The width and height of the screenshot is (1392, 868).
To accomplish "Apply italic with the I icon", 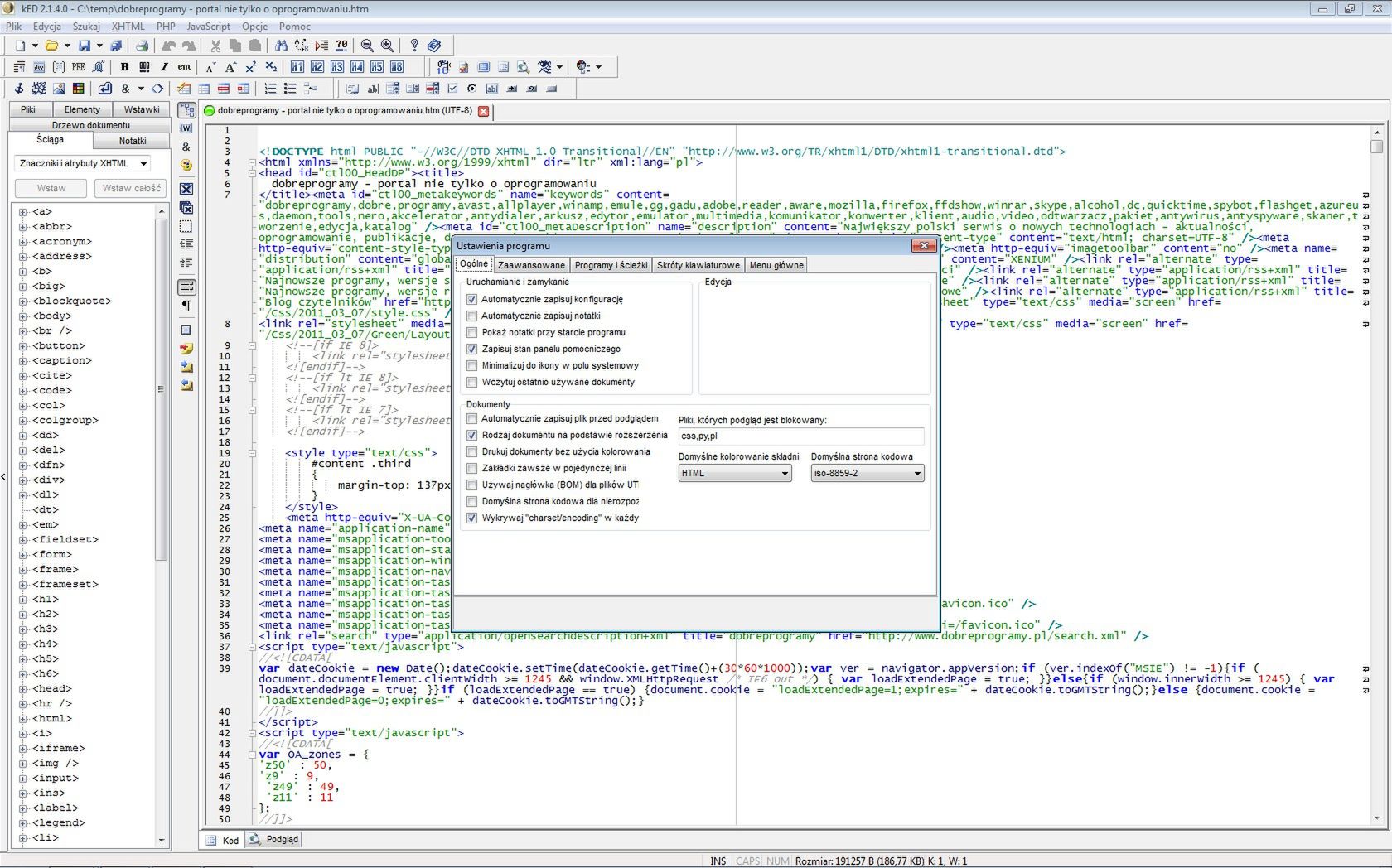I will click(164, 67).
